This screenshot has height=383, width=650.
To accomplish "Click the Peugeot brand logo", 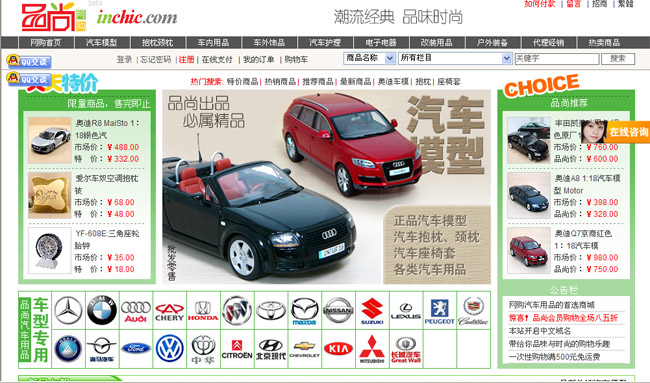I will click(439, 312).
